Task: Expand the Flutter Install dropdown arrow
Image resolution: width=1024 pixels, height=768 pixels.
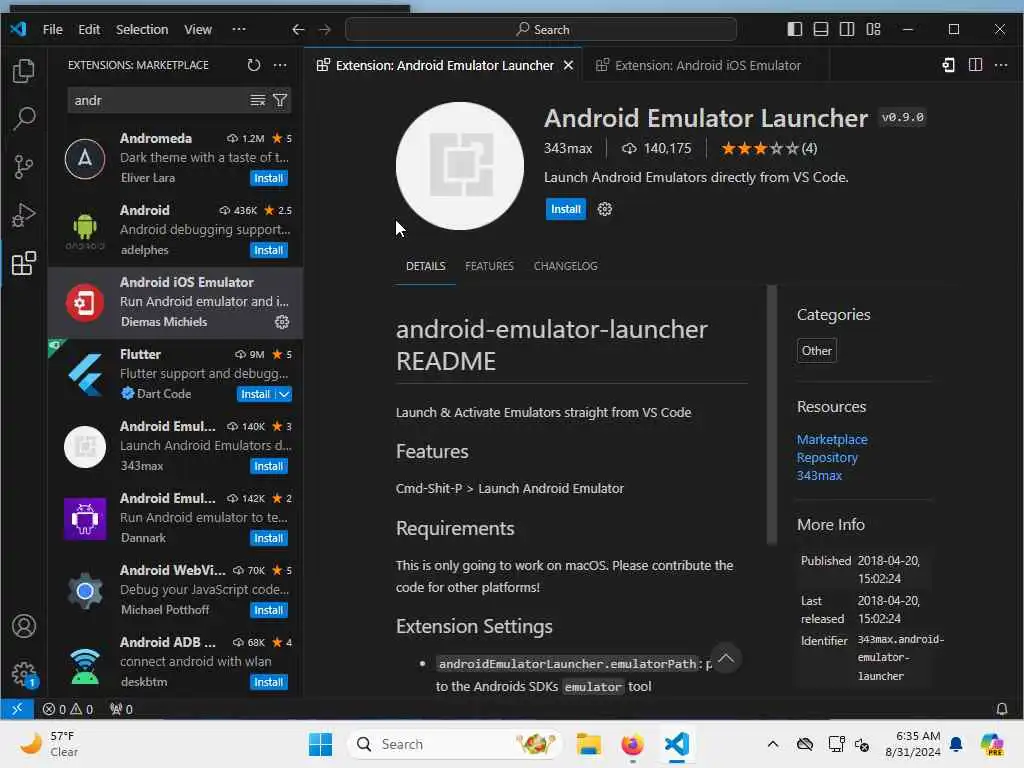Action: (x=283, y=394)
